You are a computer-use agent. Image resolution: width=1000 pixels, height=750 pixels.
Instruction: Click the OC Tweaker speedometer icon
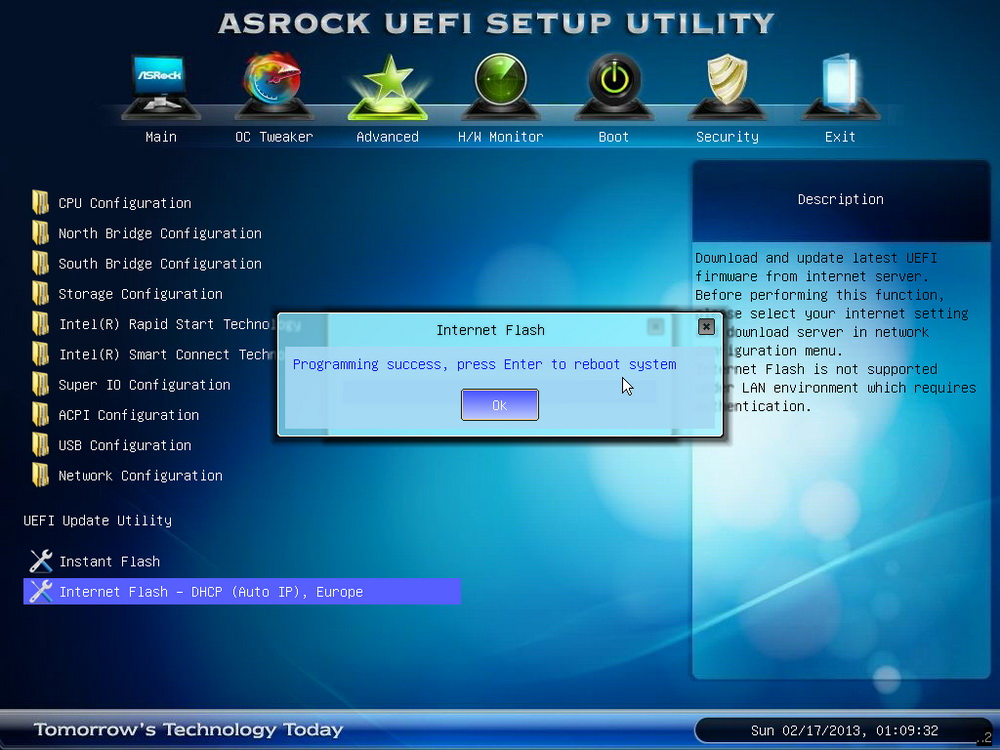click(274, 86)
